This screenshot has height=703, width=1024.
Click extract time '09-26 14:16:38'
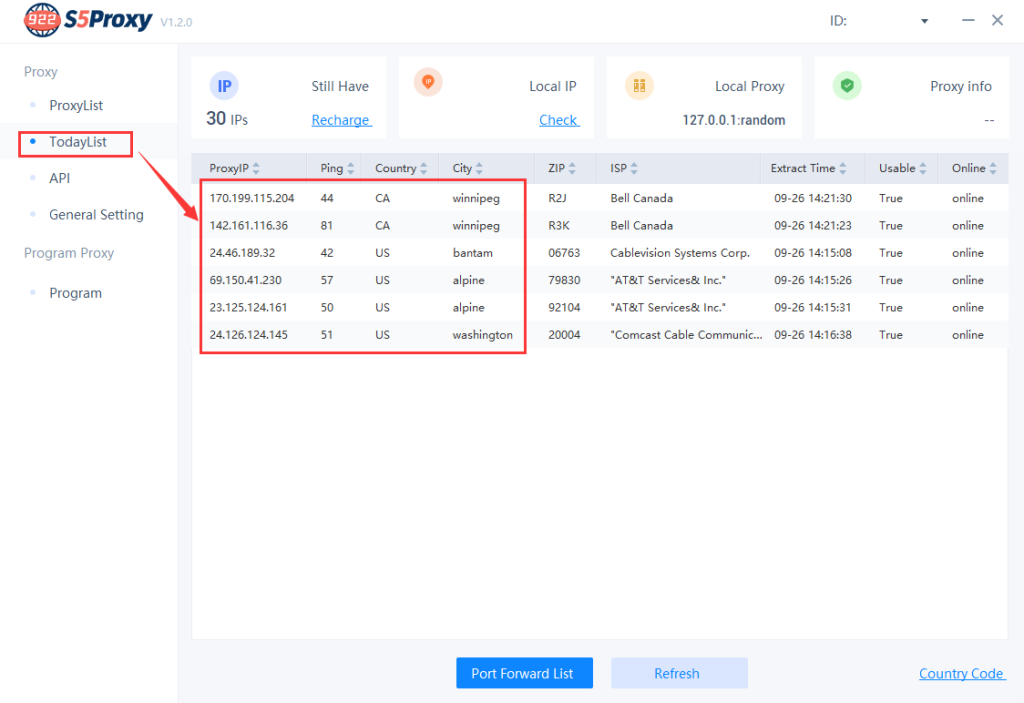[812, 335]
